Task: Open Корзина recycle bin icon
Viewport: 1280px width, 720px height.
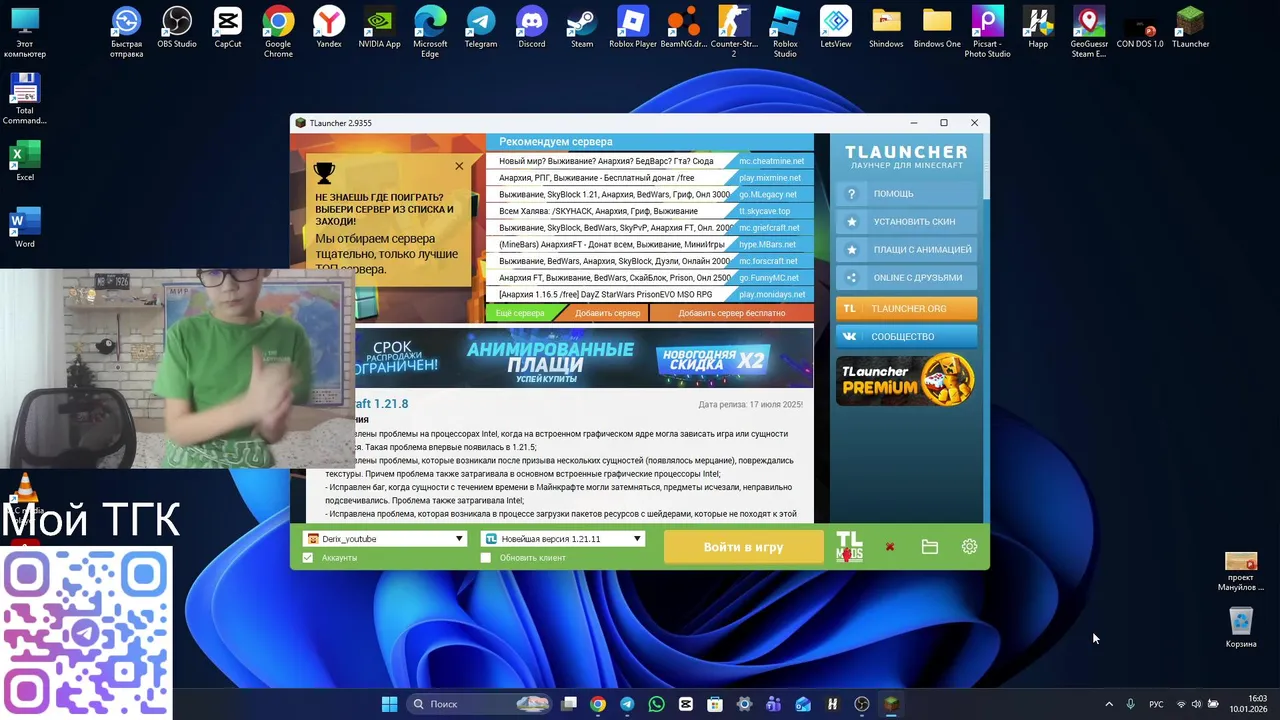Action: coord(1241,628)
